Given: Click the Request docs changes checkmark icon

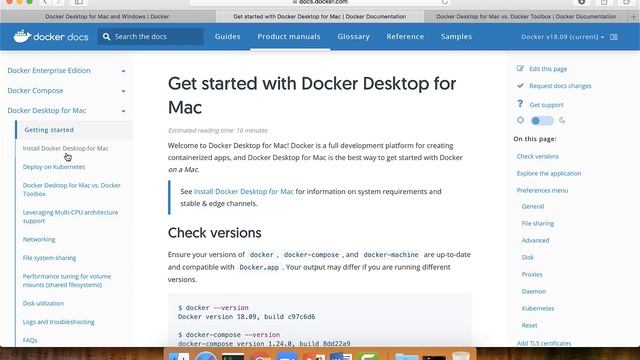Looking at the screenshot, I should pyautogui.click(x=520, y=86).
